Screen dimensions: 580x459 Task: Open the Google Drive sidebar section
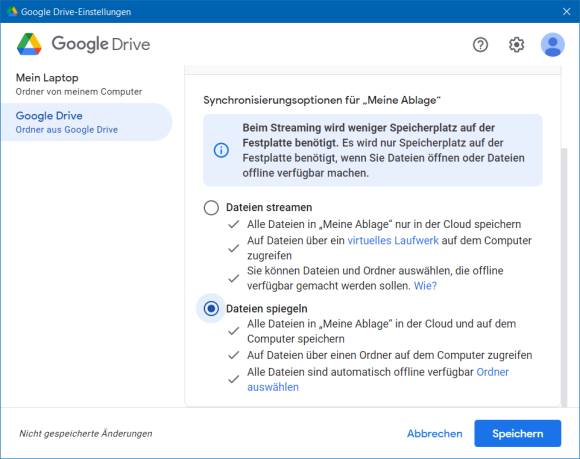click(86, 122)
